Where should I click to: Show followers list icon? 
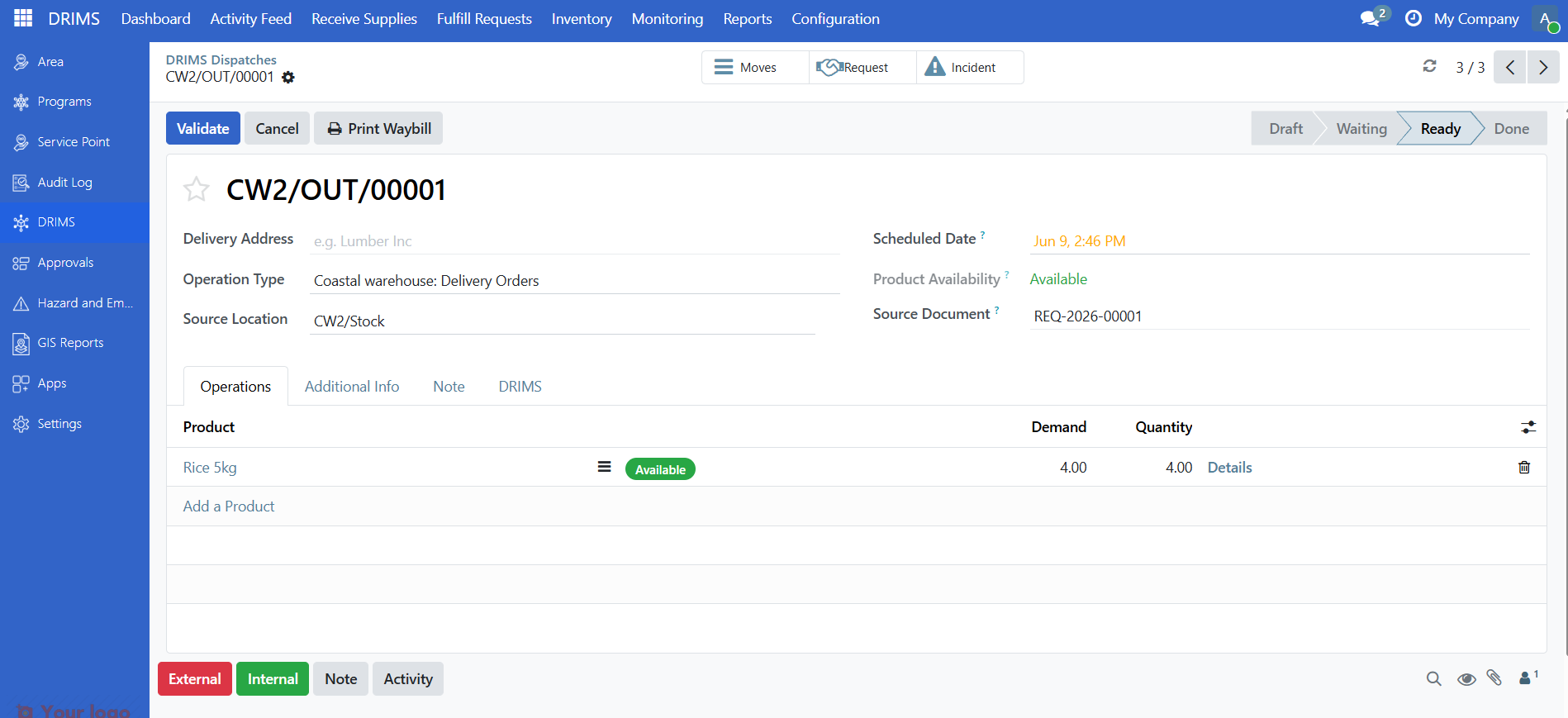coord(1528,678)
